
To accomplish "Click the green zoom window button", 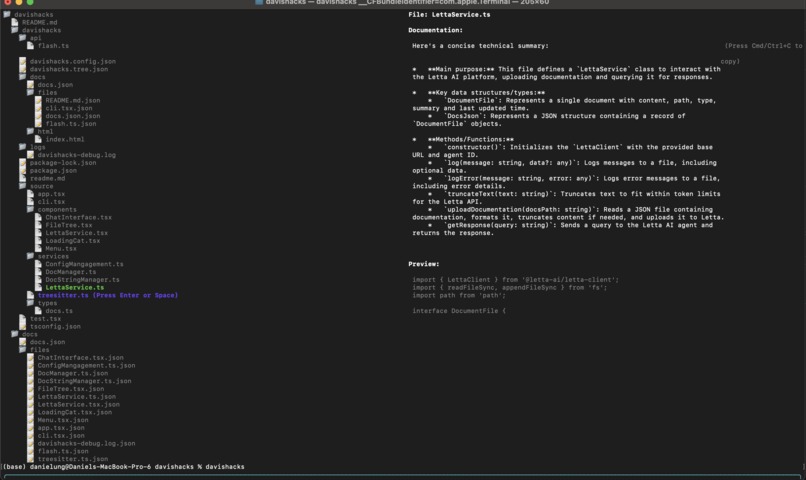I will click(30, 2).
